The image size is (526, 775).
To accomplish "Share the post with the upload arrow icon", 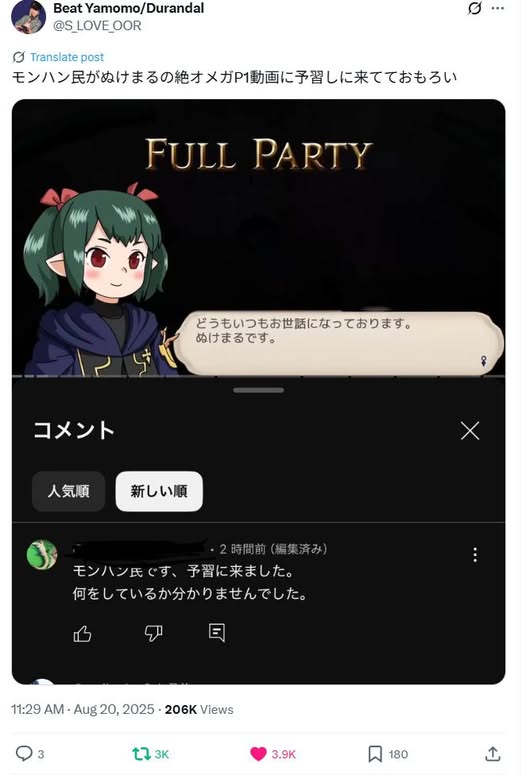I will 492,754.
